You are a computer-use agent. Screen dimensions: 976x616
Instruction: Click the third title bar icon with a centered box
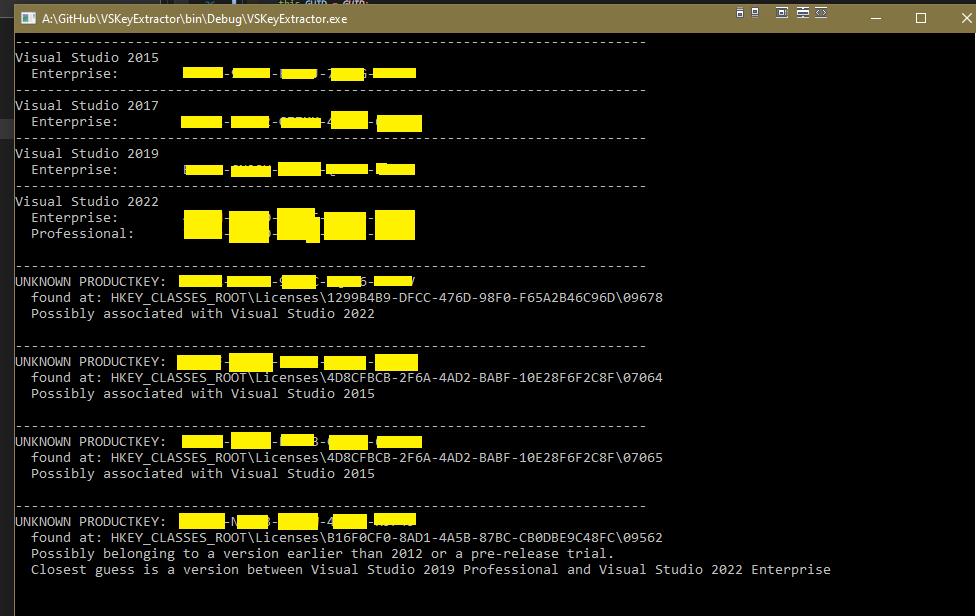tap(782, 12)
